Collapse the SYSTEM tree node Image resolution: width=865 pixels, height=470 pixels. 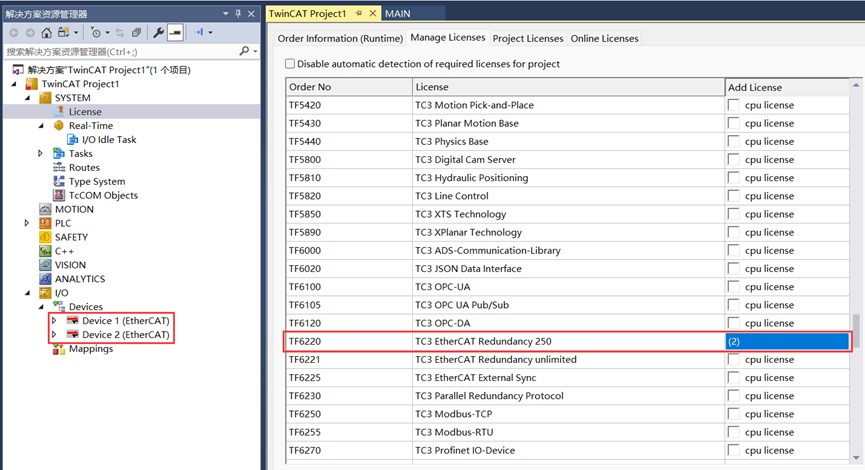[x=28, y=98]
